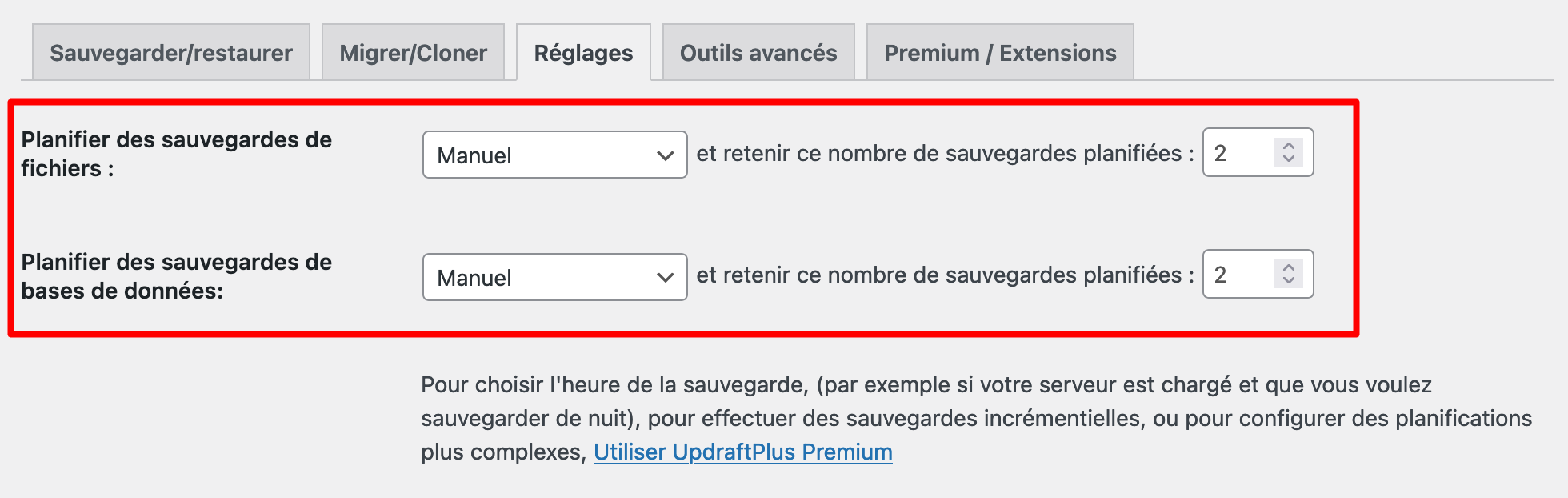The height and width of the screenshot is (498, 1568).
Task: Open the 'Planifier des sauvegardes de fichiers' dropdown
Action: (x=554, y=155)
